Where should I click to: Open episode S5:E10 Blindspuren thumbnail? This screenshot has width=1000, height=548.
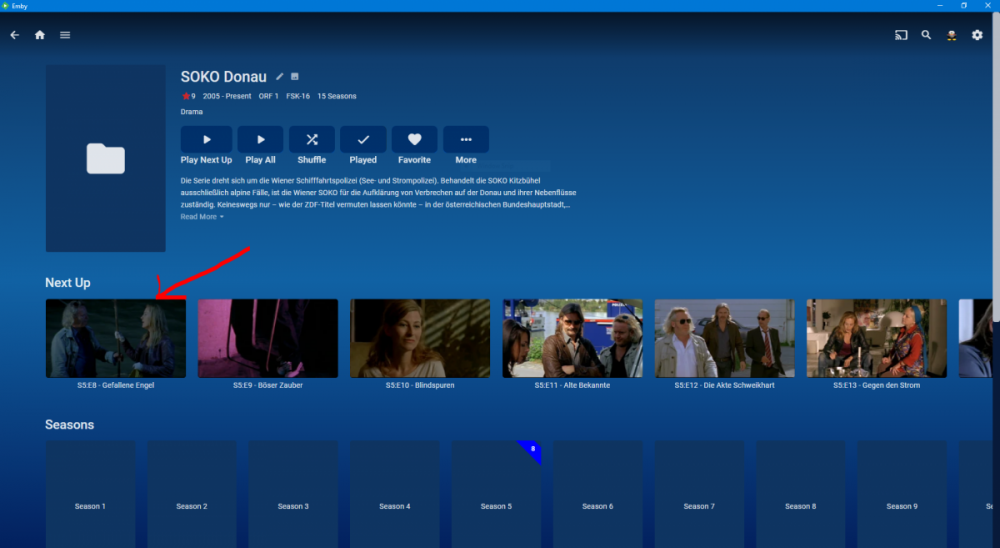pyautogui.click(x=420, y=338)
